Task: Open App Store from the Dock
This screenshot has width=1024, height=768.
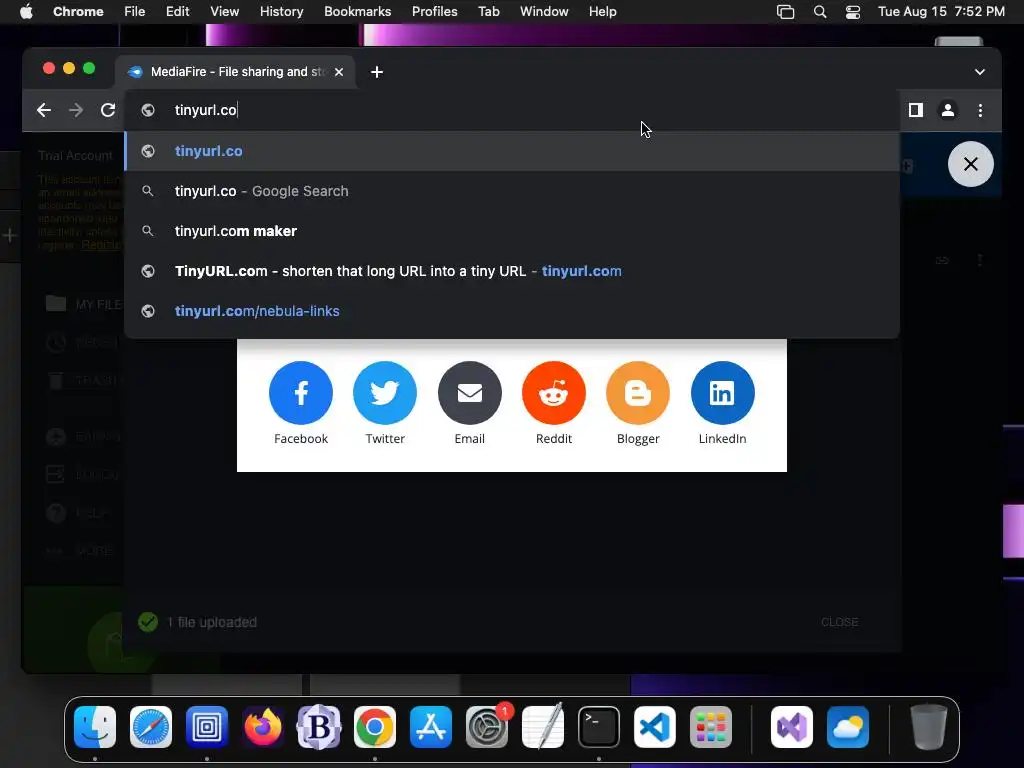Action: point(431,727)
